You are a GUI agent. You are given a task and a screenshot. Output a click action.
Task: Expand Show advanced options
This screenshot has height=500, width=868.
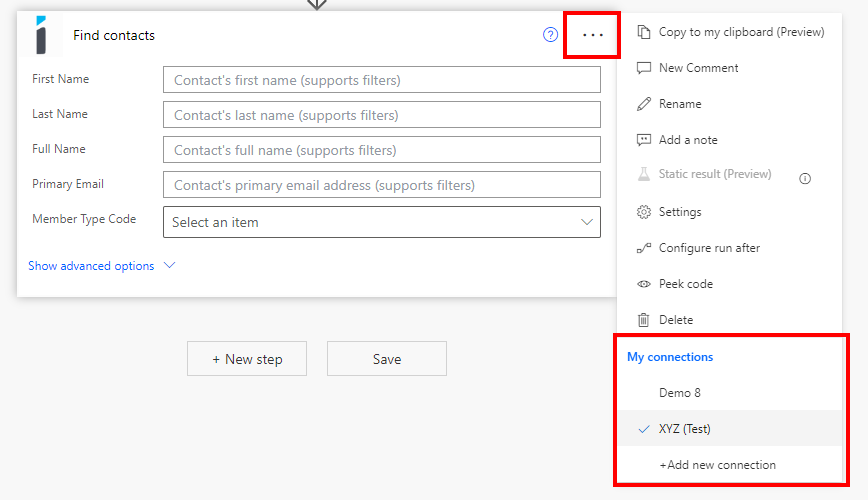click(x=91, y=266)
